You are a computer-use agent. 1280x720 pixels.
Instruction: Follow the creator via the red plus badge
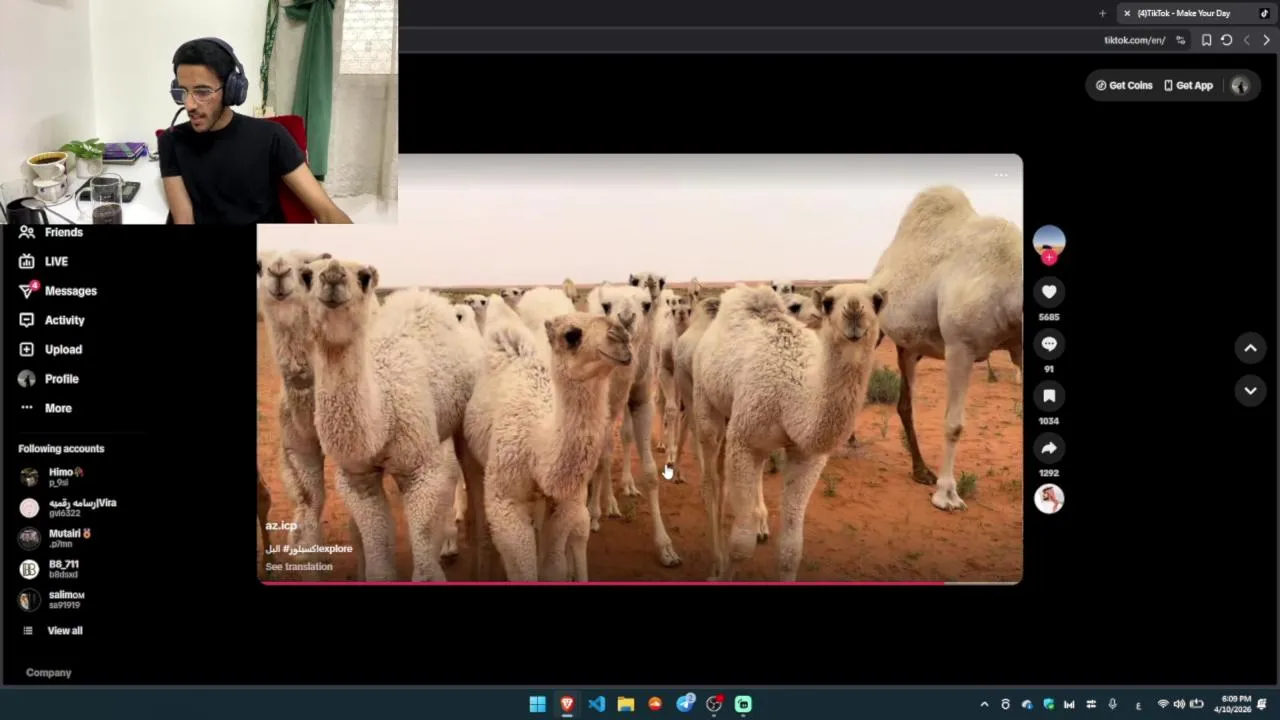(1049, 258)
